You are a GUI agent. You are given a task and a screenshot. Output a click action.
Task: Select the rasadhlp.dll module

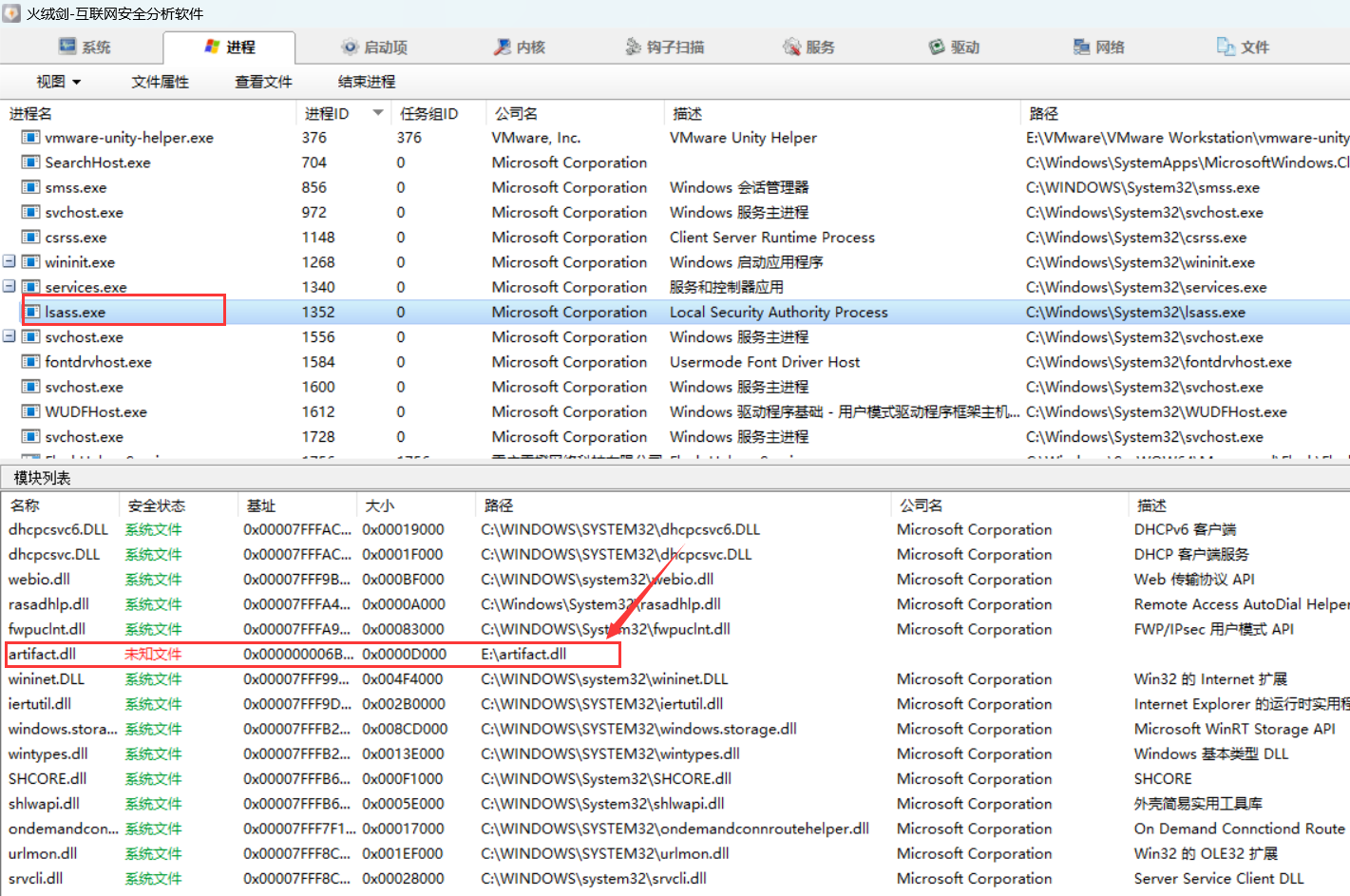(48, 604)
